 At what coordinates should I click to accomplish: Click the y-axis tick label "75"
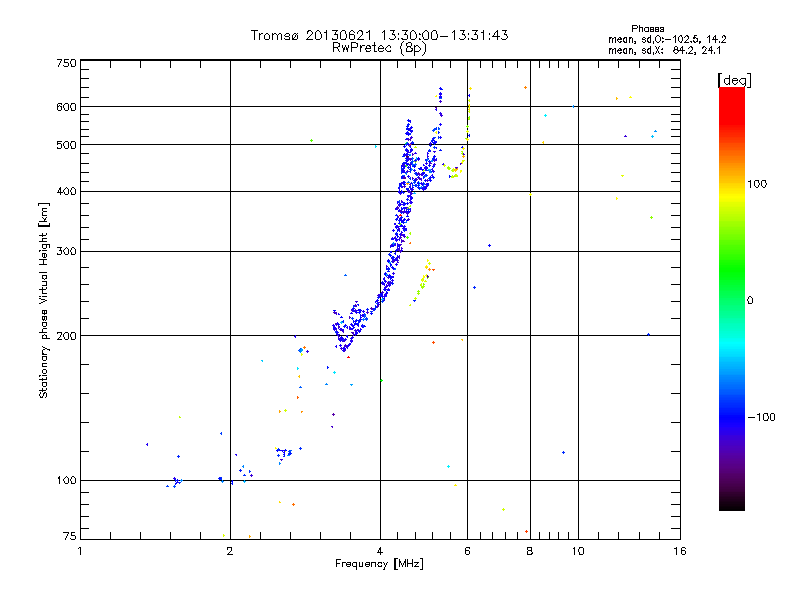[70, 536]
